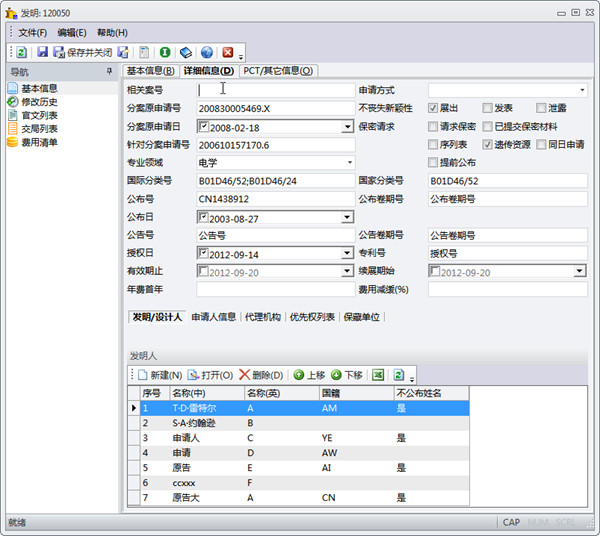The width and height of the screenshot is (600, 536).
Task: Click the document page icon in the main toolbar
Action: click(x=144, y=52)
